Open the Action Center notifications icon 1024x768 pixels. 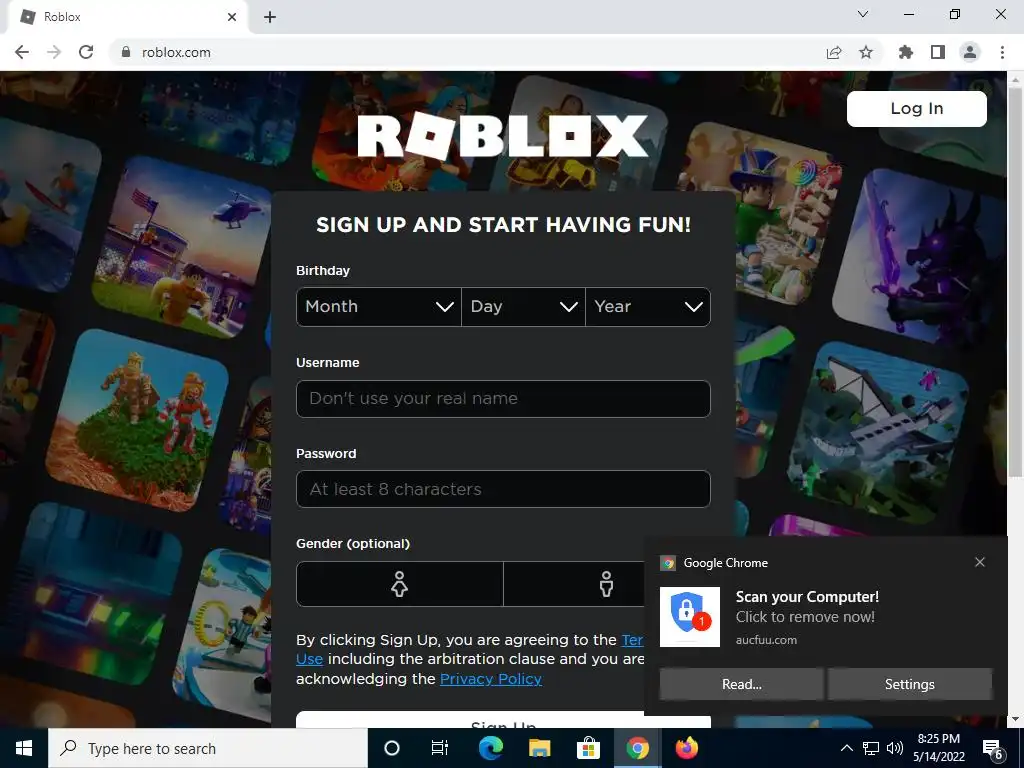click(x=993, y=749)
